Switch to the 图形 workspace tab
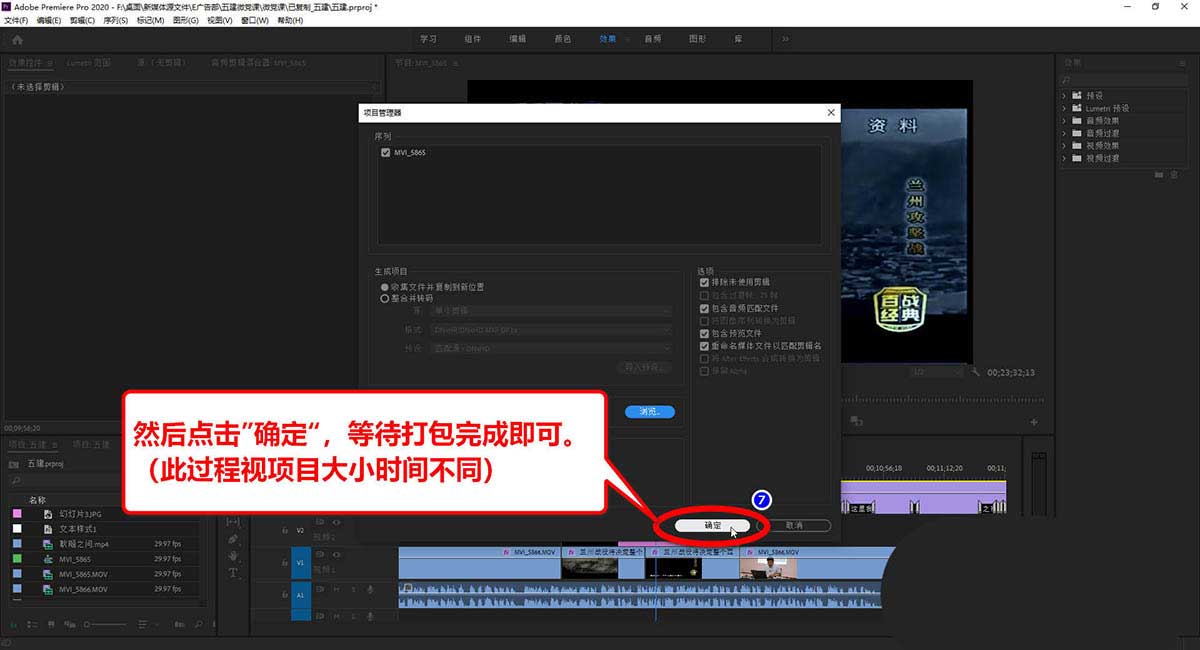The height and width of the screenshot is (650, 1200). (x=698, y=39)
